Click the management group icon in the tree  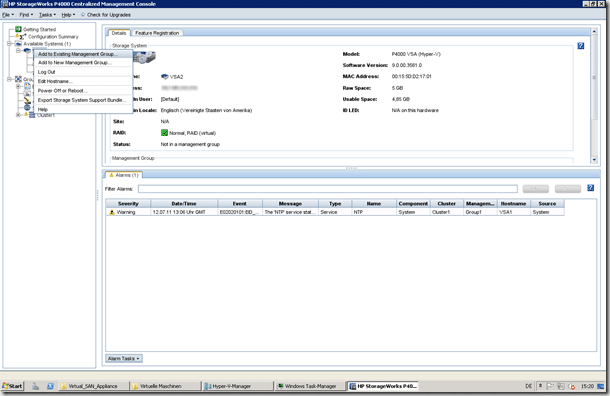click(18, 79)
